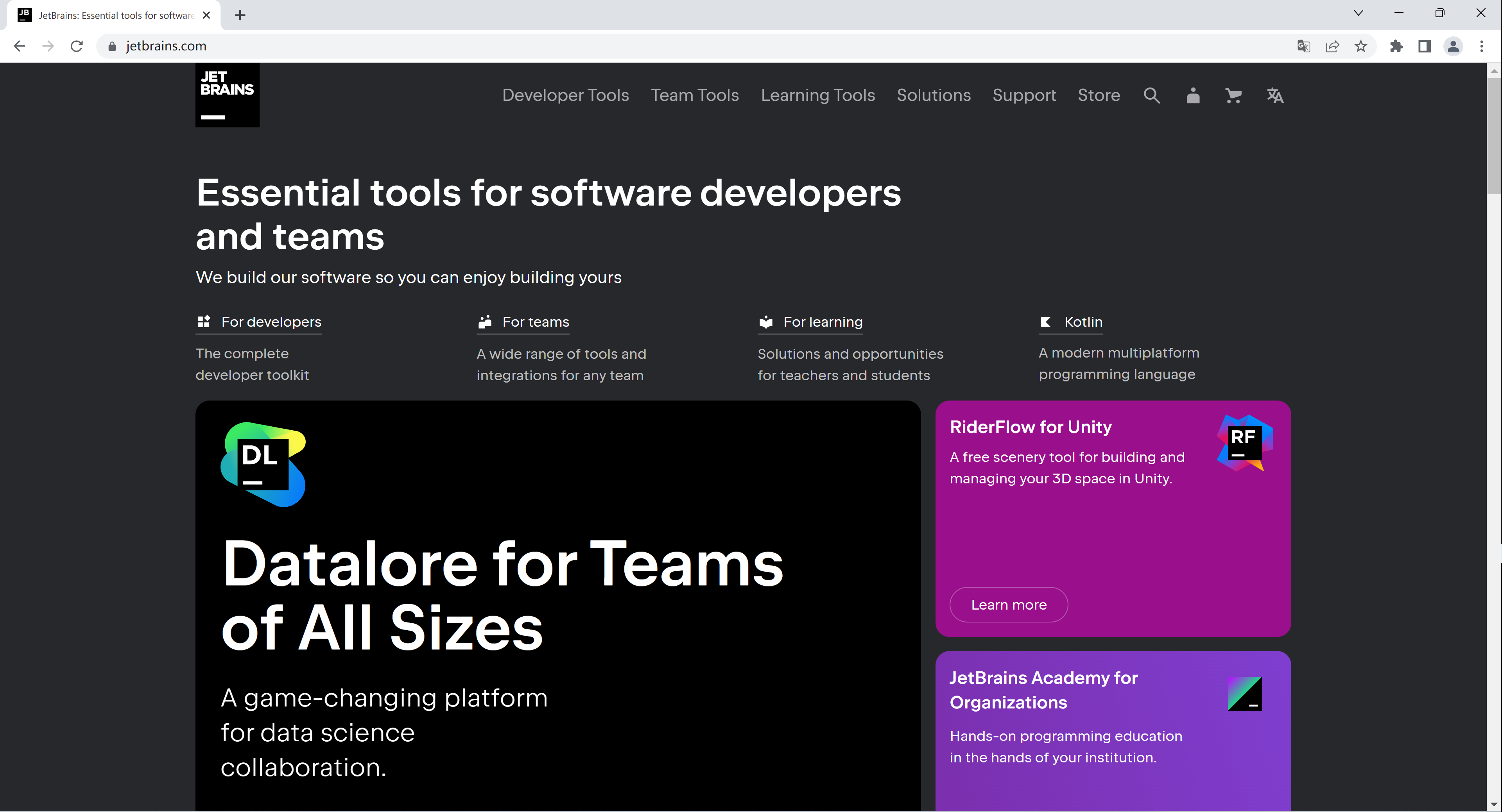Open the Team Tools menu
This screenshot has width=1502, height=812.
point(694,95)
